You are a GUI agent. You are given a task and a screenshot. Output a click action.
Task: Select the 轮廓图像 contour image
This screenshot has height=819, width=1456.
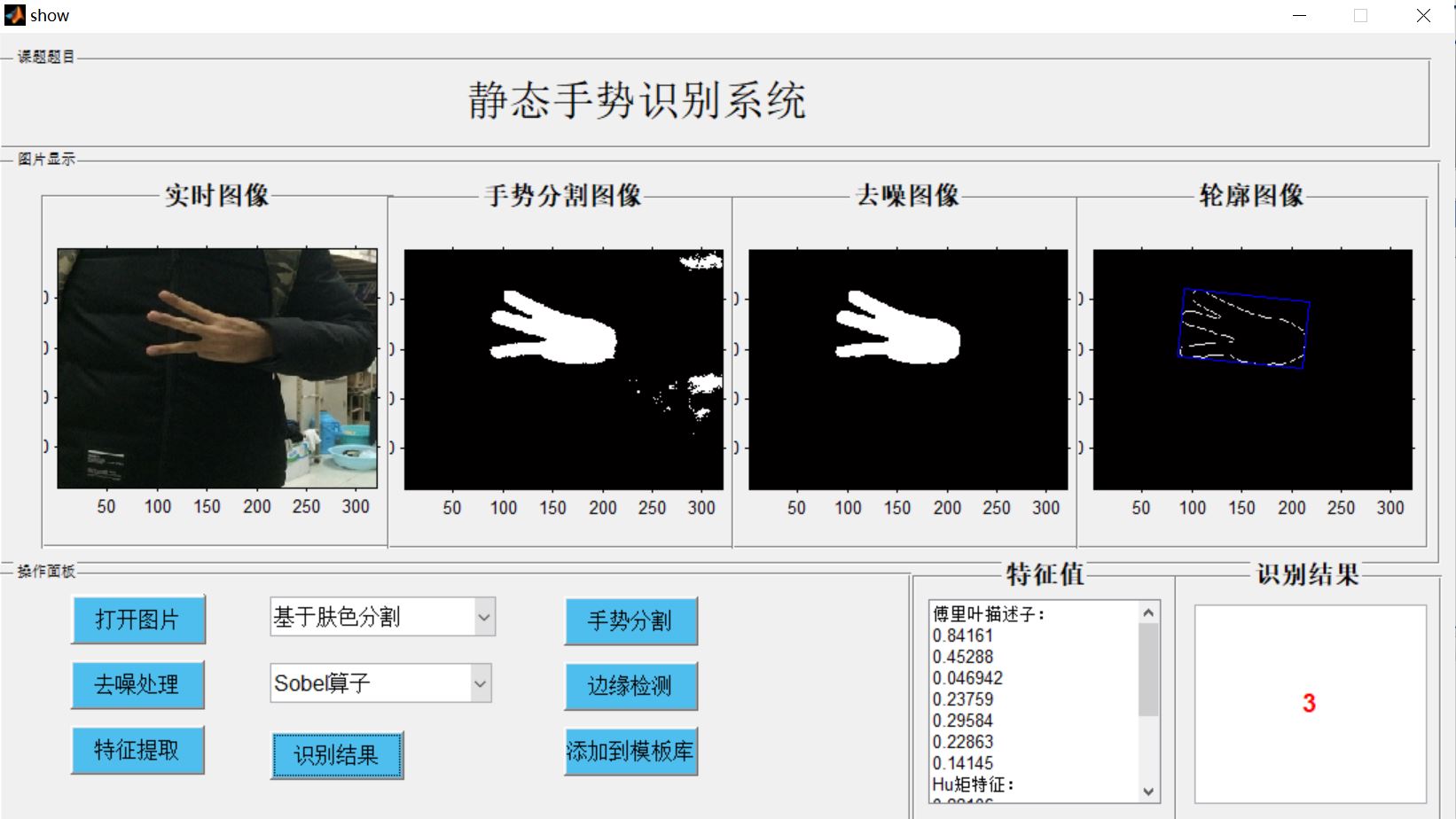(1253, 370)
